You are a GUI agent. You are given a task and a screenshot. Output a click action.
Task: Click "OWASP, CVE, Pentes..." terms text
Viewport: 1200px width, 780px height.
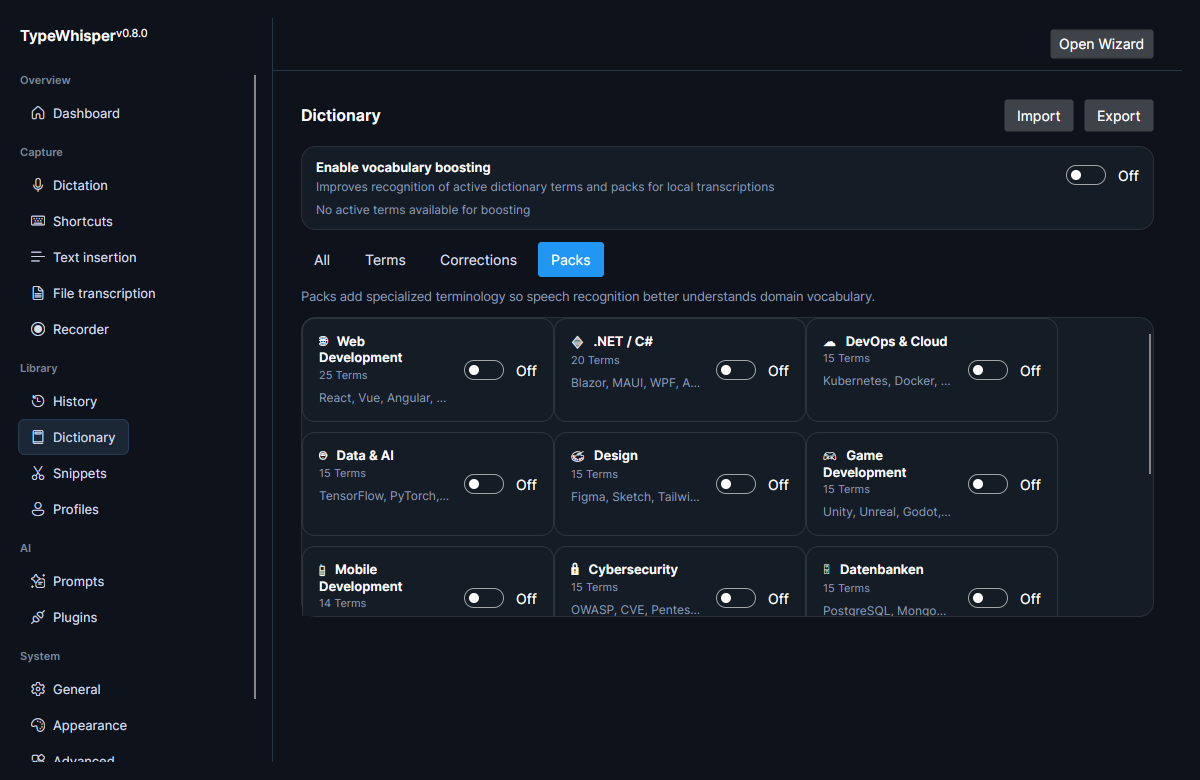tap(636, 610)
